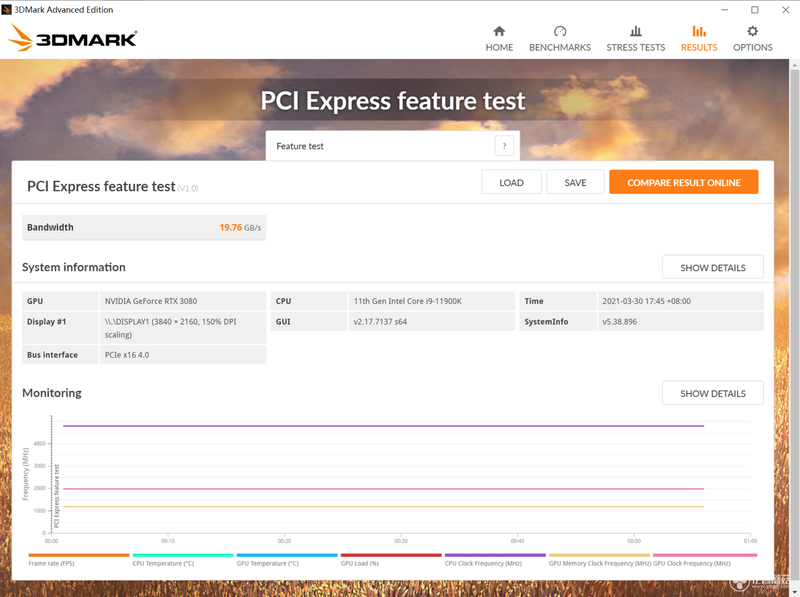Image resolution: width=800 pixels, height=597 pixels.
Task: Toggle GPU Temperature legend swatch
Action: point(287,555)
